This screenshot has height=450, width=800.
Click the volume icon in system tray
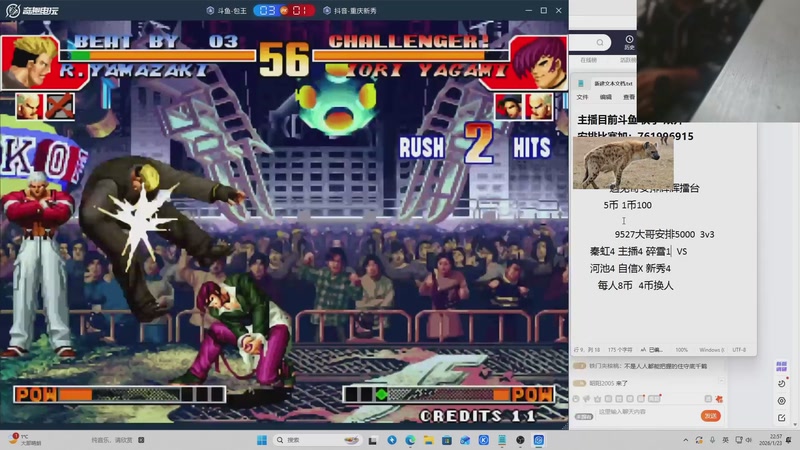pos(748,440)
